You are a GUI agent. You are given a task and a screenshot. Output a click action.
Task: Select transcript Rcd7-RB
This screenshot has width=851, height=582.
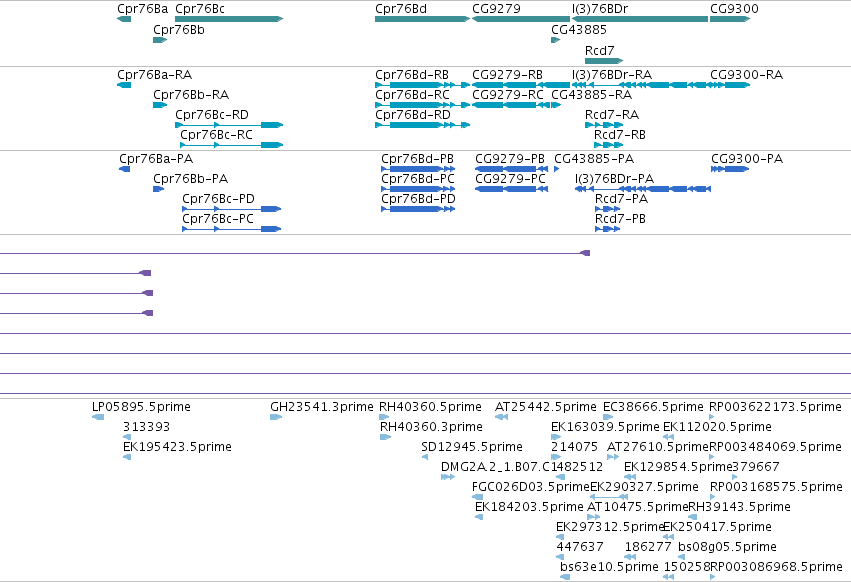(608, 145)
